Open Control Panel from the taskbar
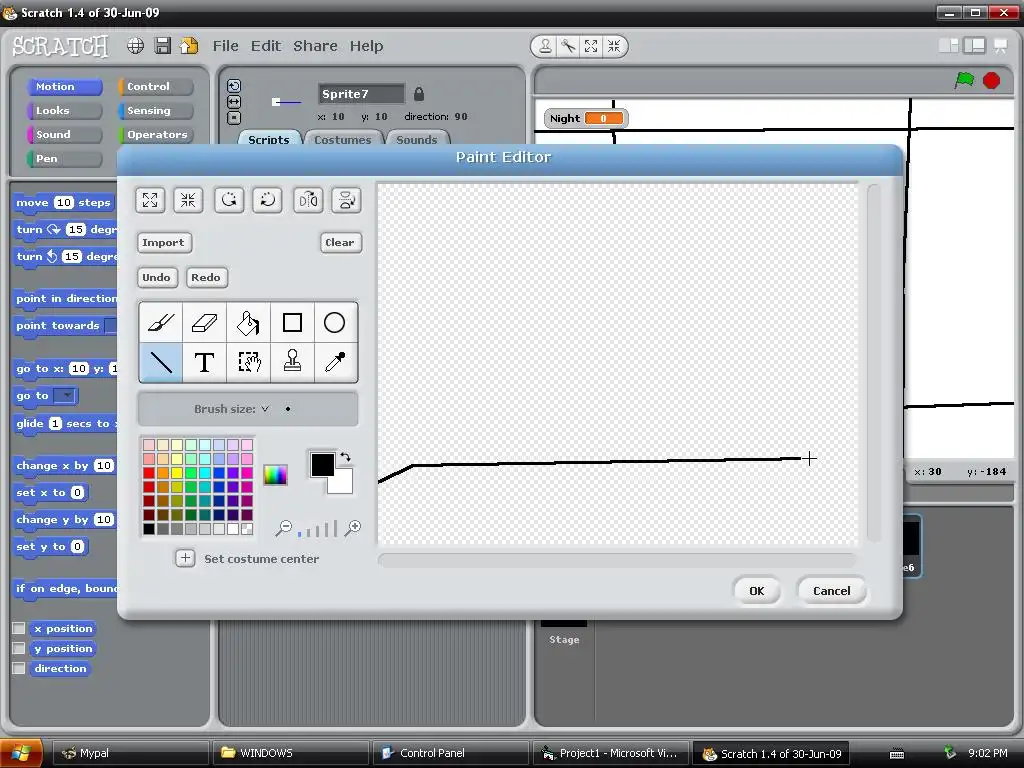This screenshot has width=1024, height=768. pos(450,753)
